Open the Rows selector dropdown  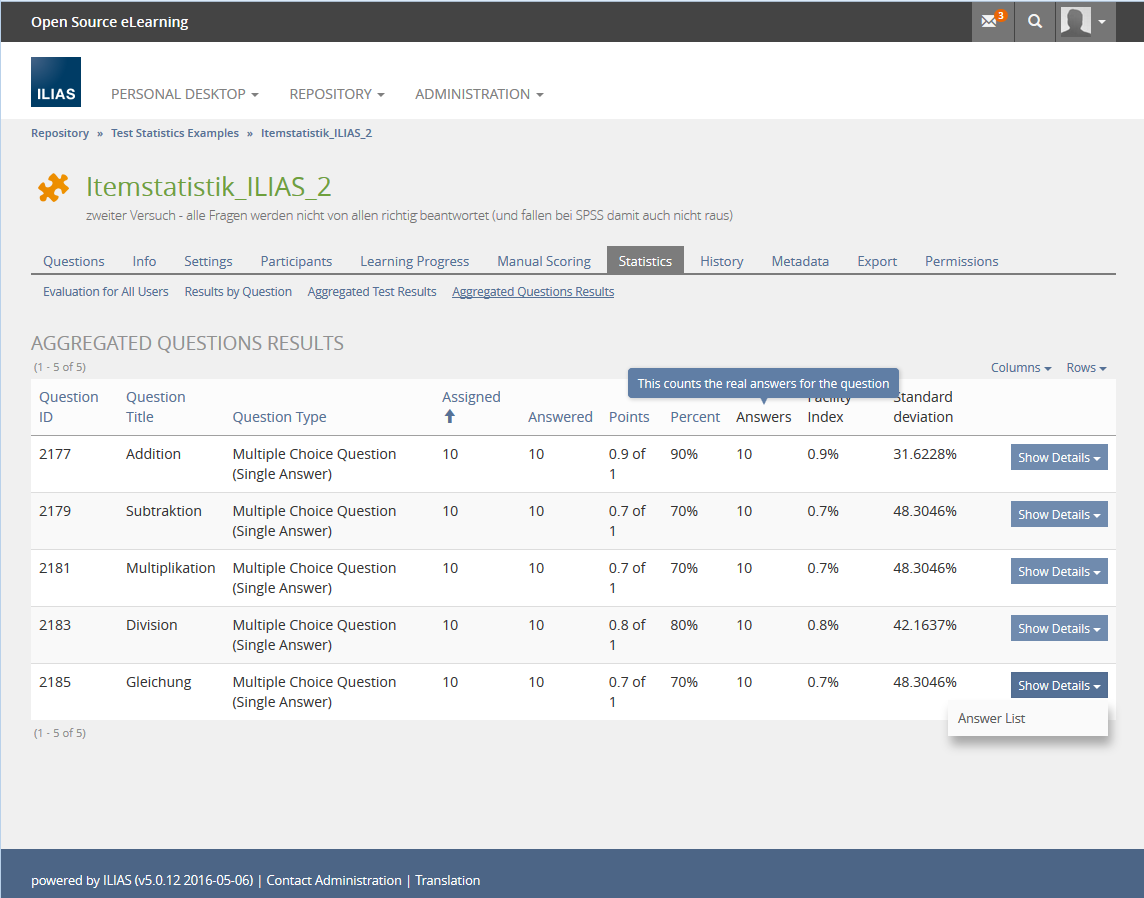pyautogui.click(x=1086, y=368)
